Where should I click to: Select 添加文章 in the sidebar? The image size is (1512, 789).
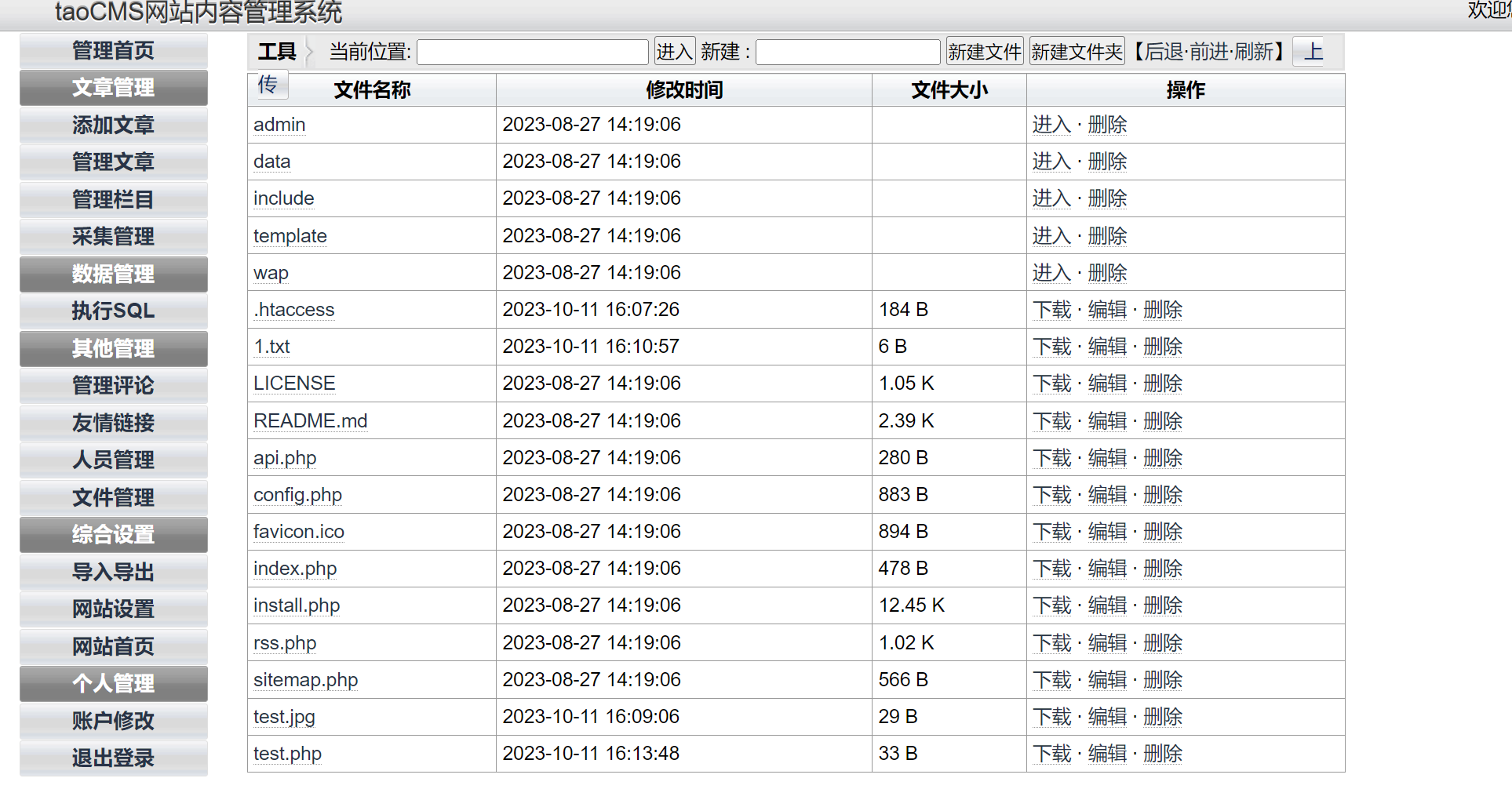tap(113, 125)
